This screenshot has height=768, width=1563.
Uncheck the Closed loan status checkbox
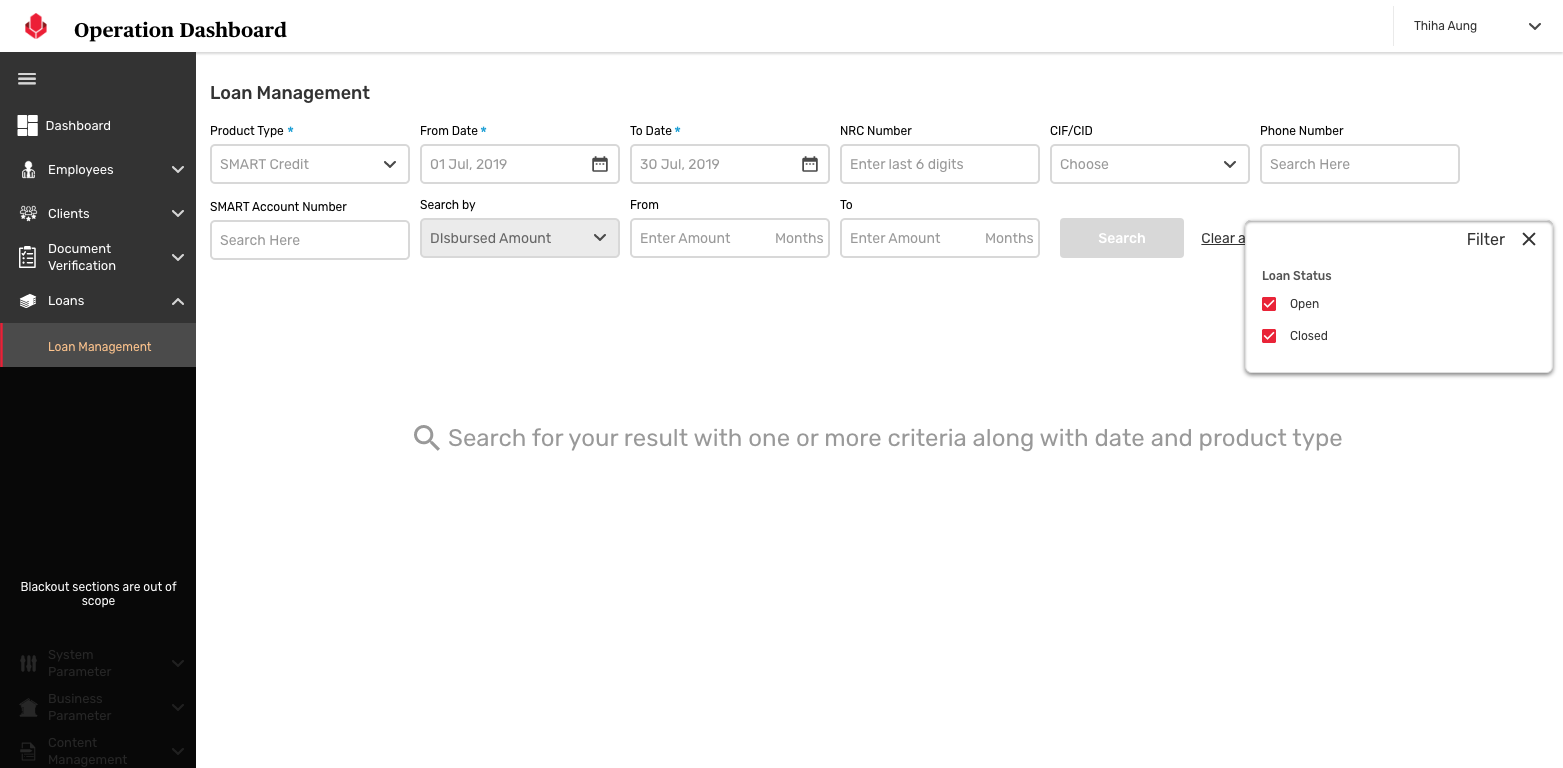click(x=1269, y=336)
